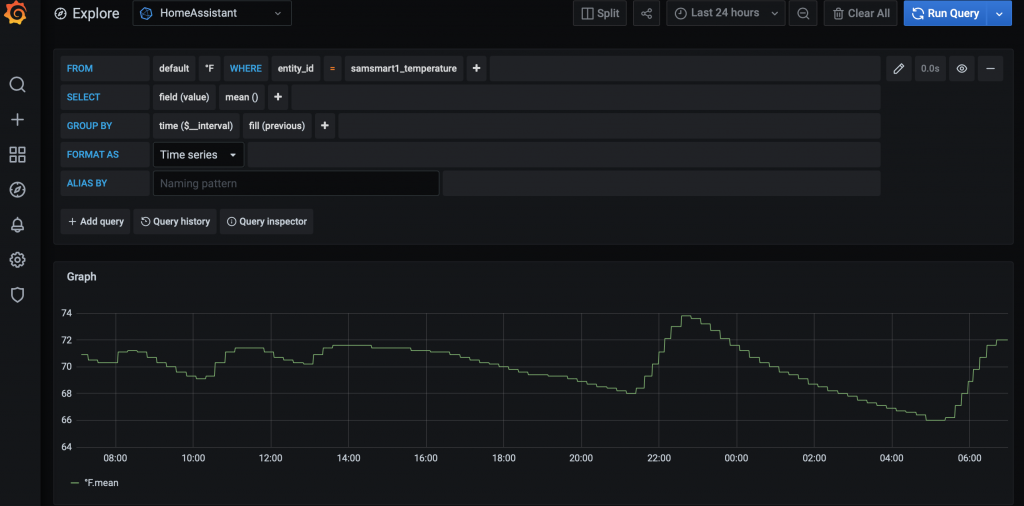Open the Query history
Viewport: 1024px width, 506px height.
tap(175, 221)
